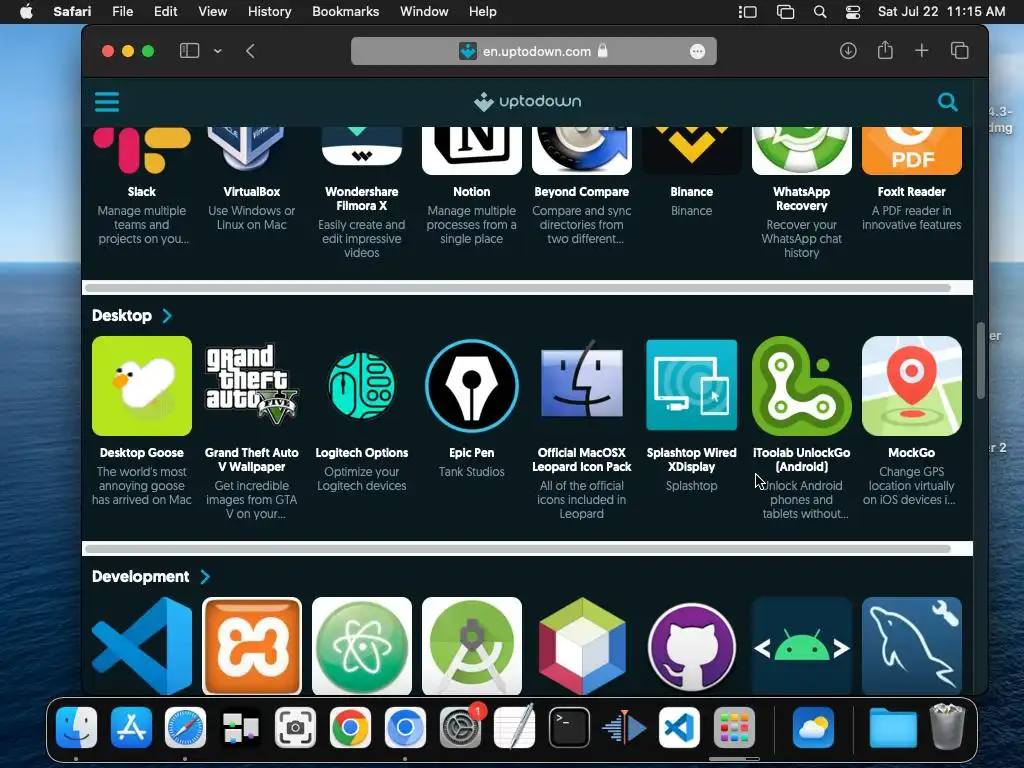Open the Beyond Compare app icon
Screen dimensions: 1024x768
click(x=582, y=151)
